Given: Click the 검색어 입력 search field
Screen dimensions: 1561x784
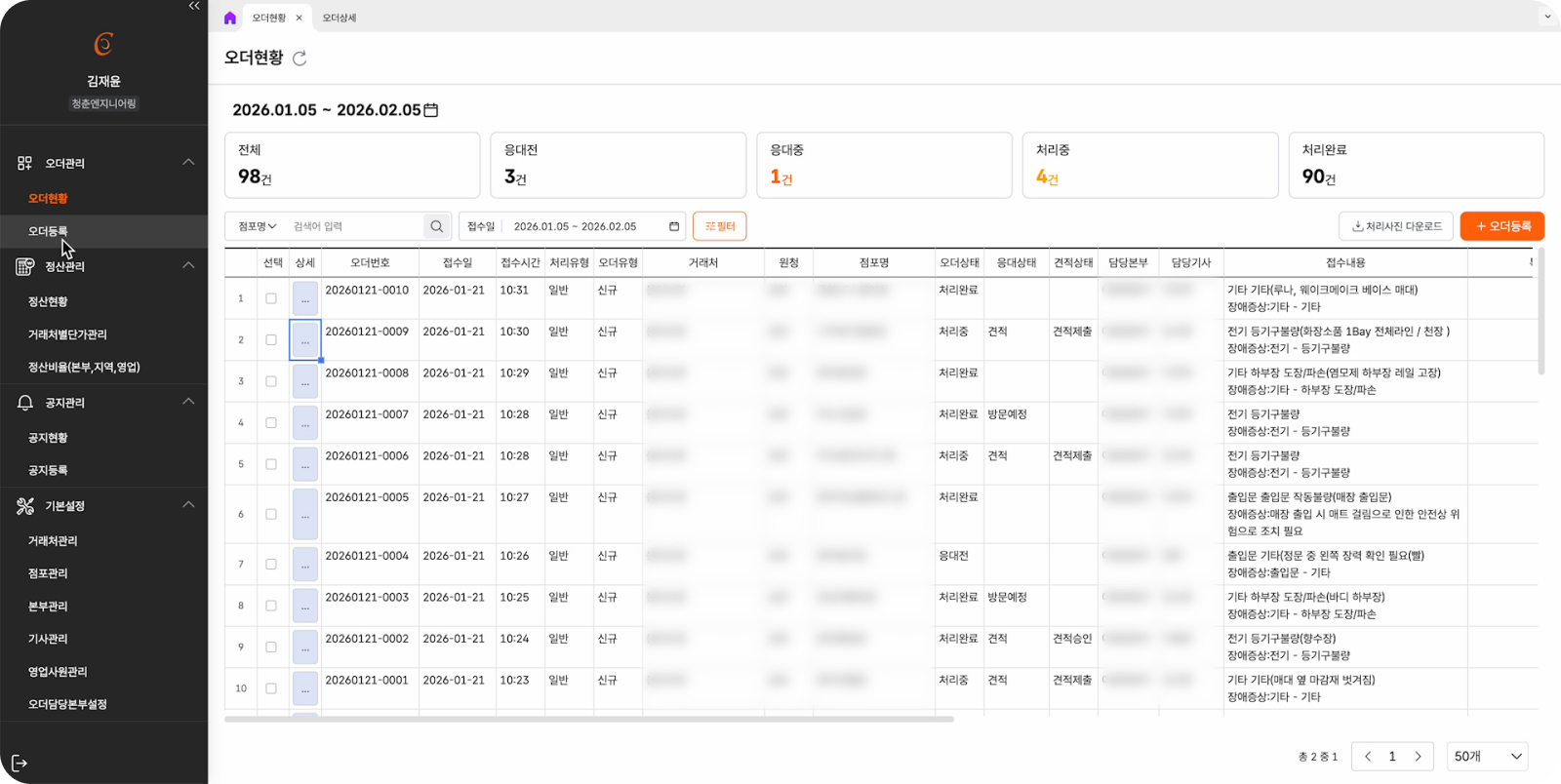Looking at the screenshot, I should click(354, 226).
